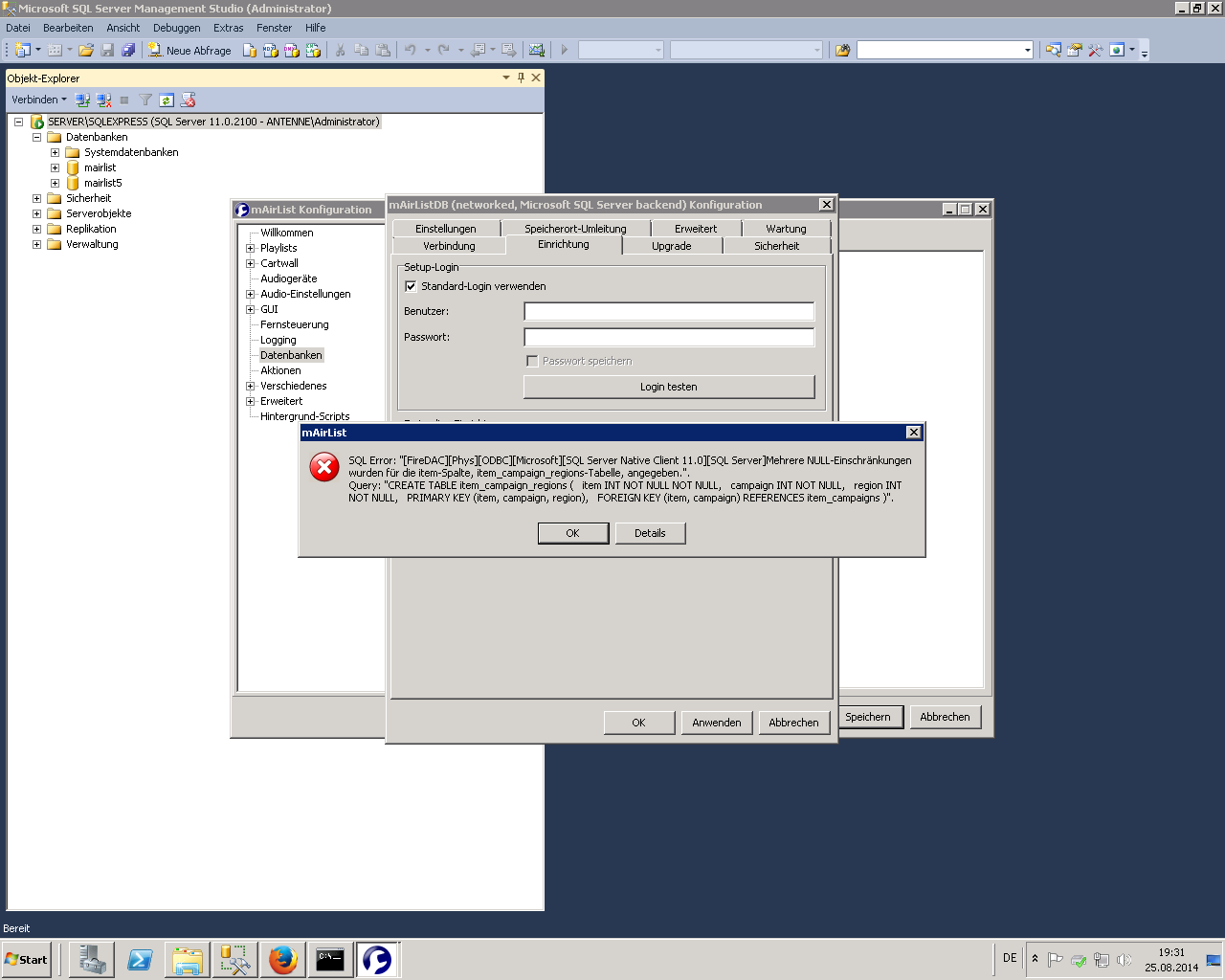Viewport: 1225px width, 980px height.
Task: Click the Filter icon in Objekt-Explorer
Action: tap(145, 100)
